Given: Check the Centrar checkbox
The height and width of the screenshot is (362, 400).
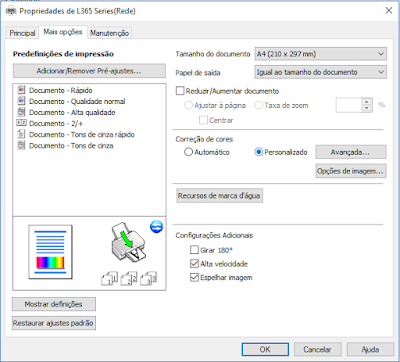Looking at the screenshot, I should (x=203, y=120).
